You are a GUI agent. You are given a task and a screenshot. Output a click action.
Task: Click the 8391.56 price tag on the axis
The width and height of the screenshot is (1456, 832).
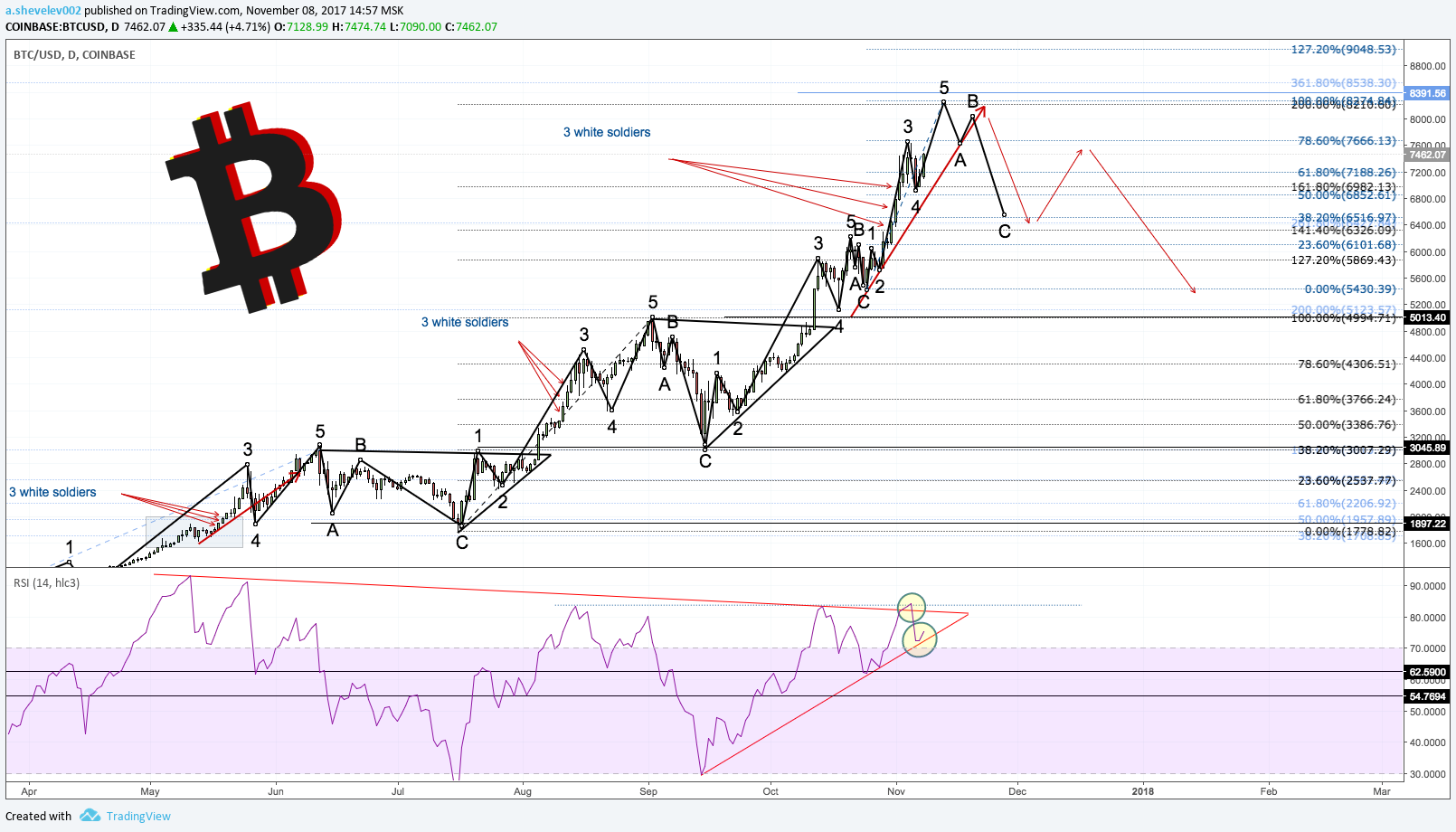coord(1427,93)
